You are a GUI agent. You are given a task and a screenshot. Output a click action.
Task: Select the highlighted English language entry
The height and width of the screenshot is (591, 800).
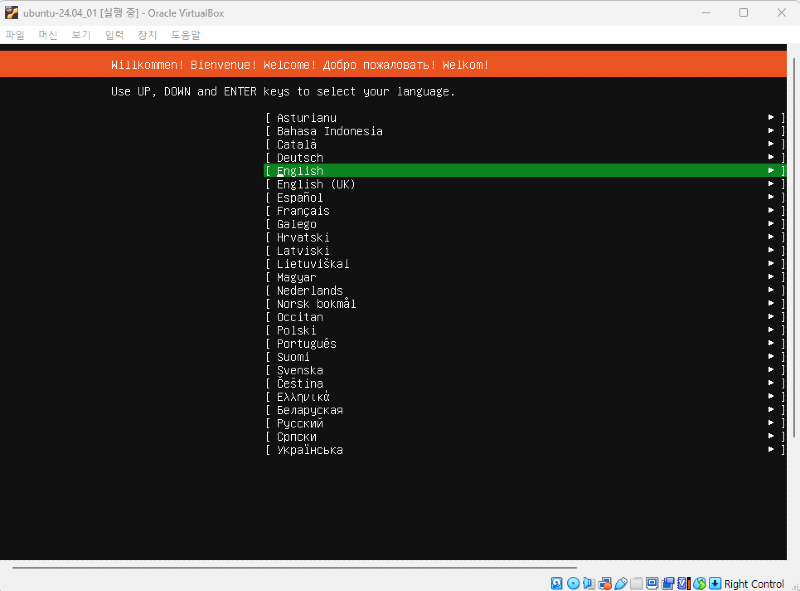[300, 171]
